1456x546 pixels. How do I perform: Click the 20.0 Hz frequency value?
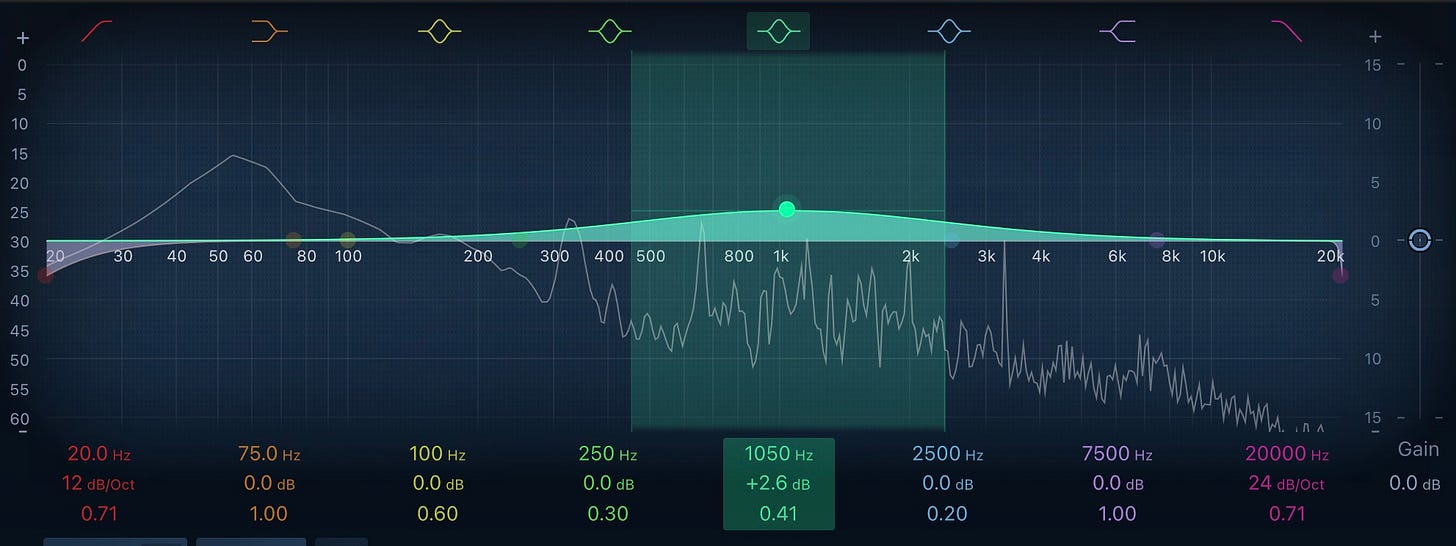[98, 454]
